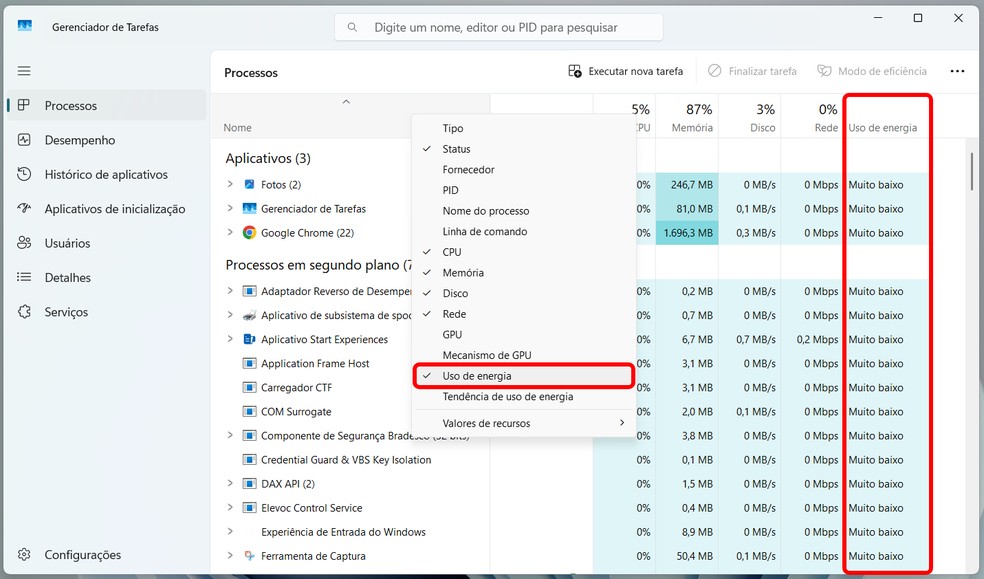984x579 pixels.
Task: Open the Serviços section
Action: [x=66, y=312]
